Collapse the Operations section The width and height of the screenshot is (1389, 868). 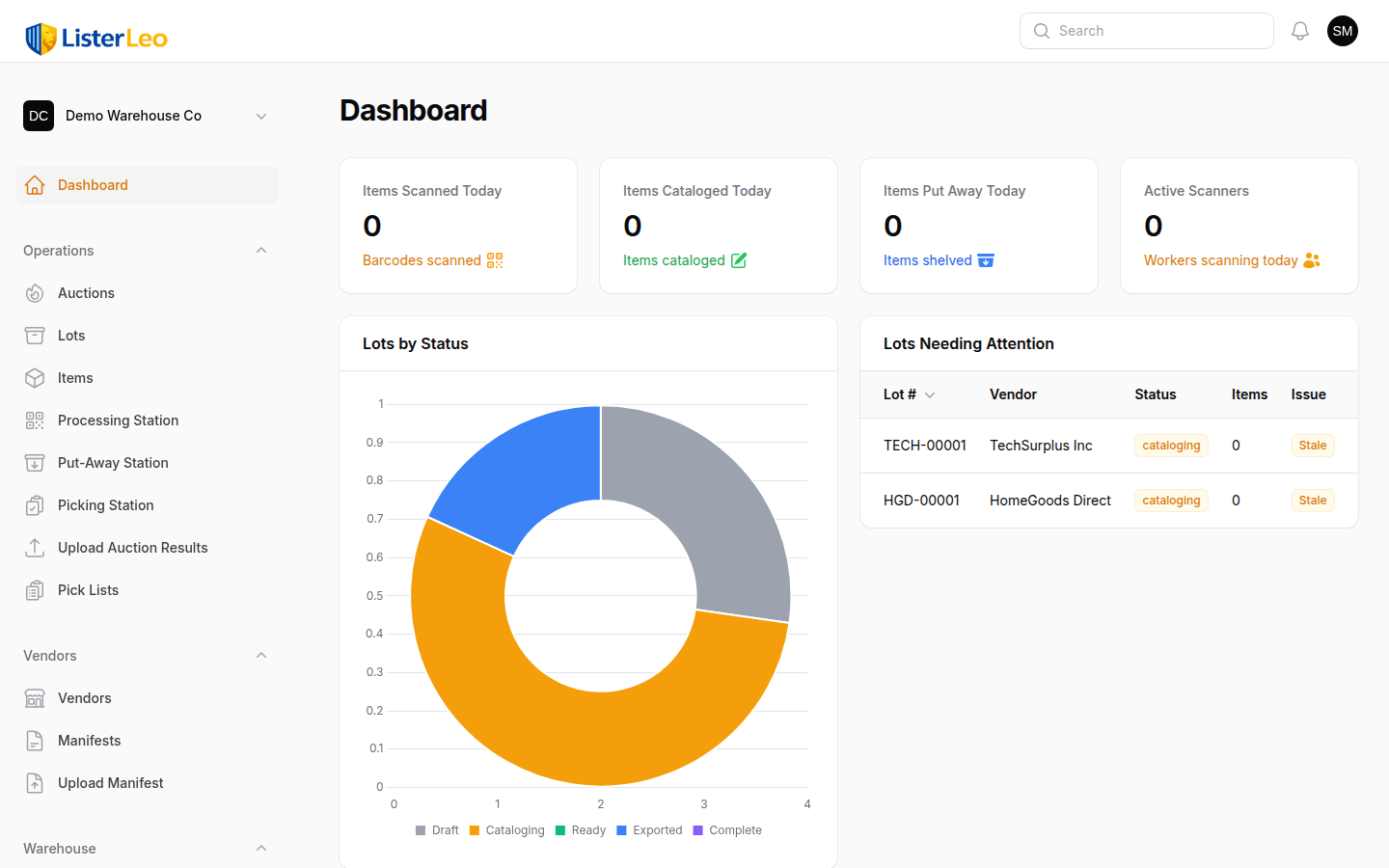coord(260,250)
